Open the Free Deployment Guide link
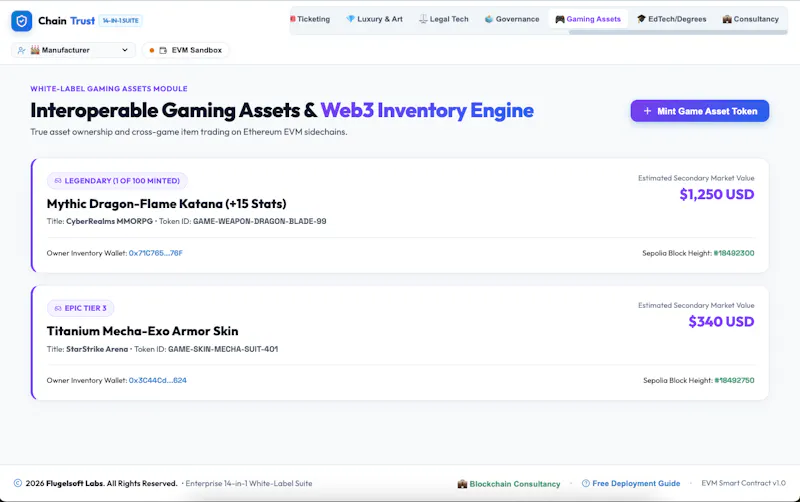Viewport: 800px width, 502px height. (x=631, y=483)
